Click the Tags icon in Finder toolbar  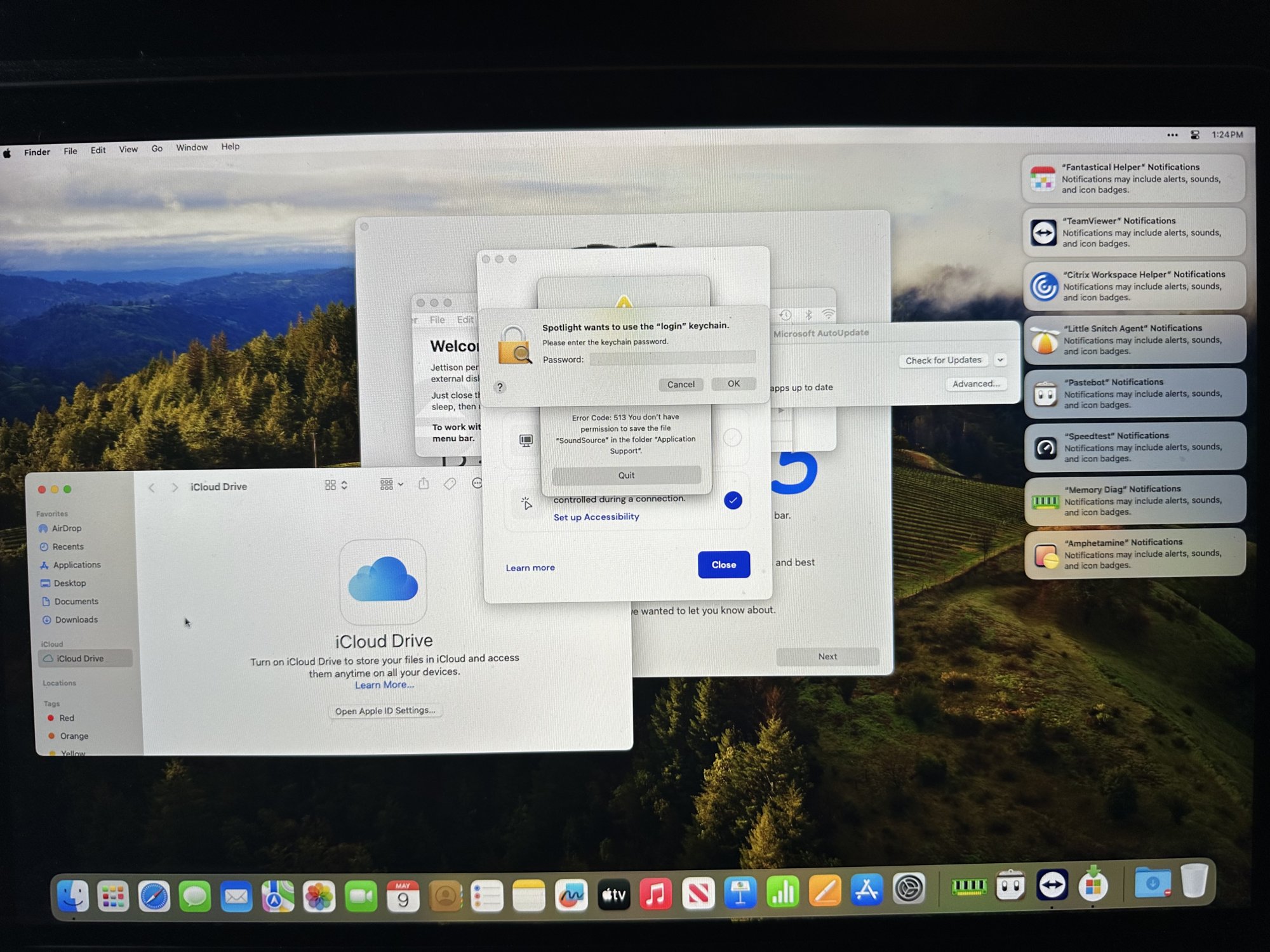pyautogui.click(x=450, y=484)
